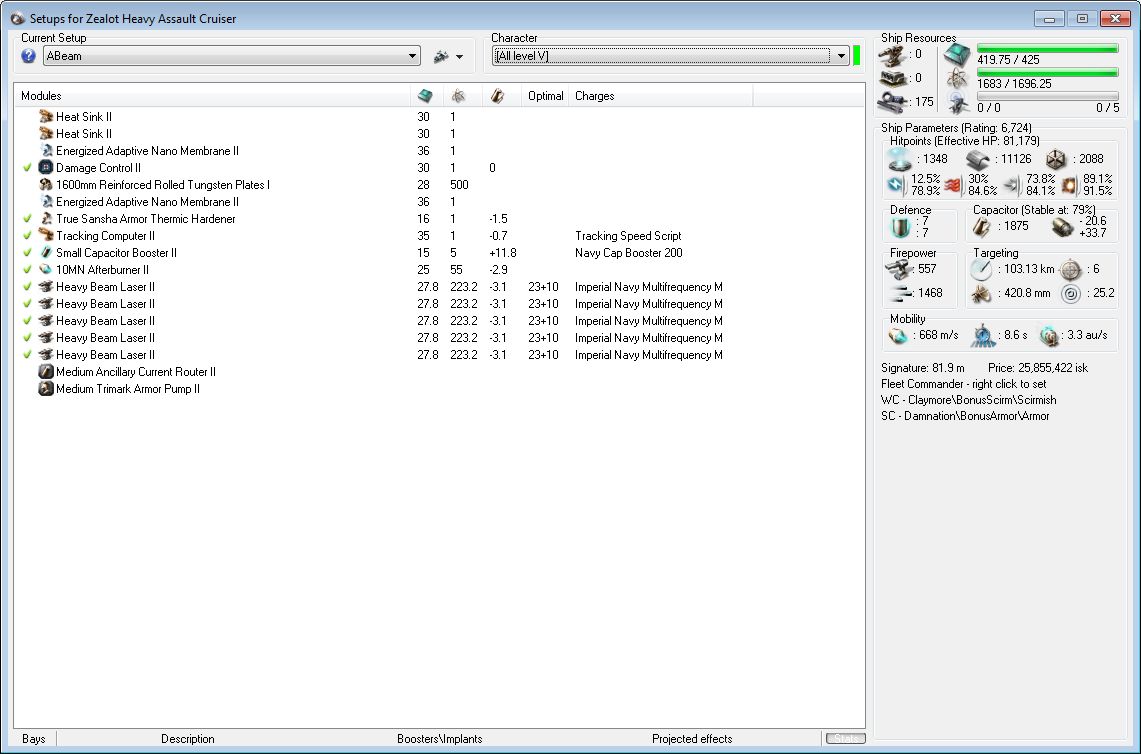
Task: Click the Medium Trimark Armor Pump II icon
Action: click(46, 389)
